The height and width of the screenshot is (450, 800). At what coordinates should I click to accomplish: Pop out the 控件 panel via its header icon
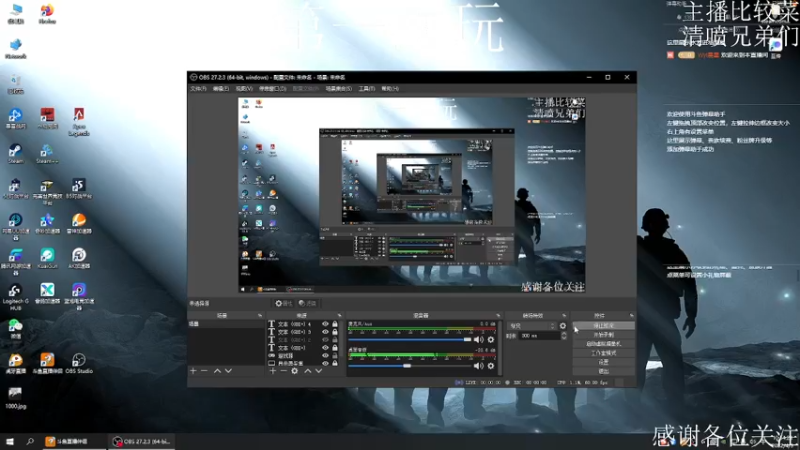[x=632, y=316]
